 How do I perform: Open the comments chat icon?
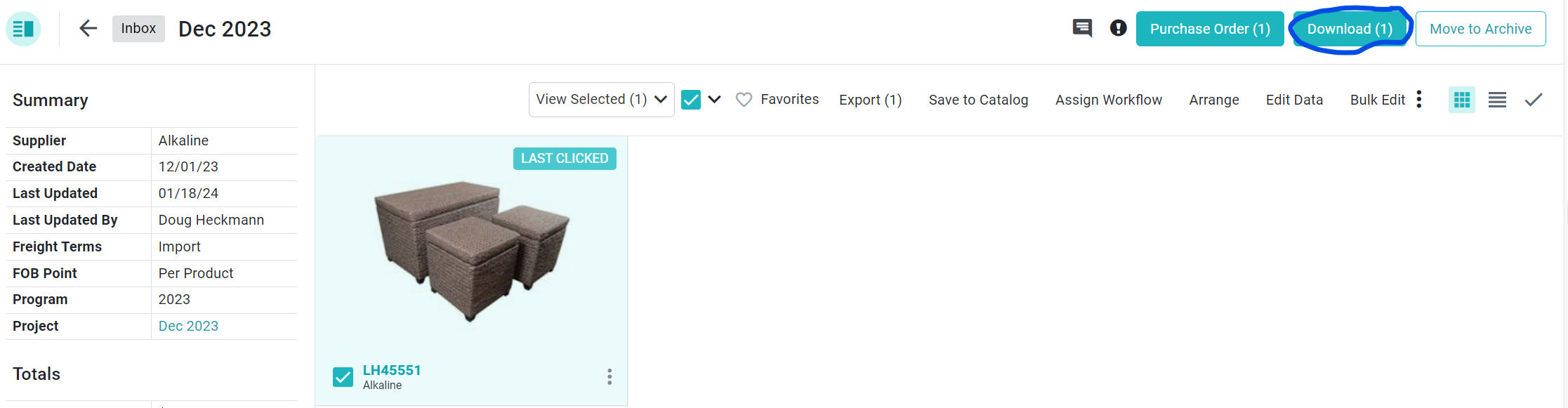tap(1082, 29)
